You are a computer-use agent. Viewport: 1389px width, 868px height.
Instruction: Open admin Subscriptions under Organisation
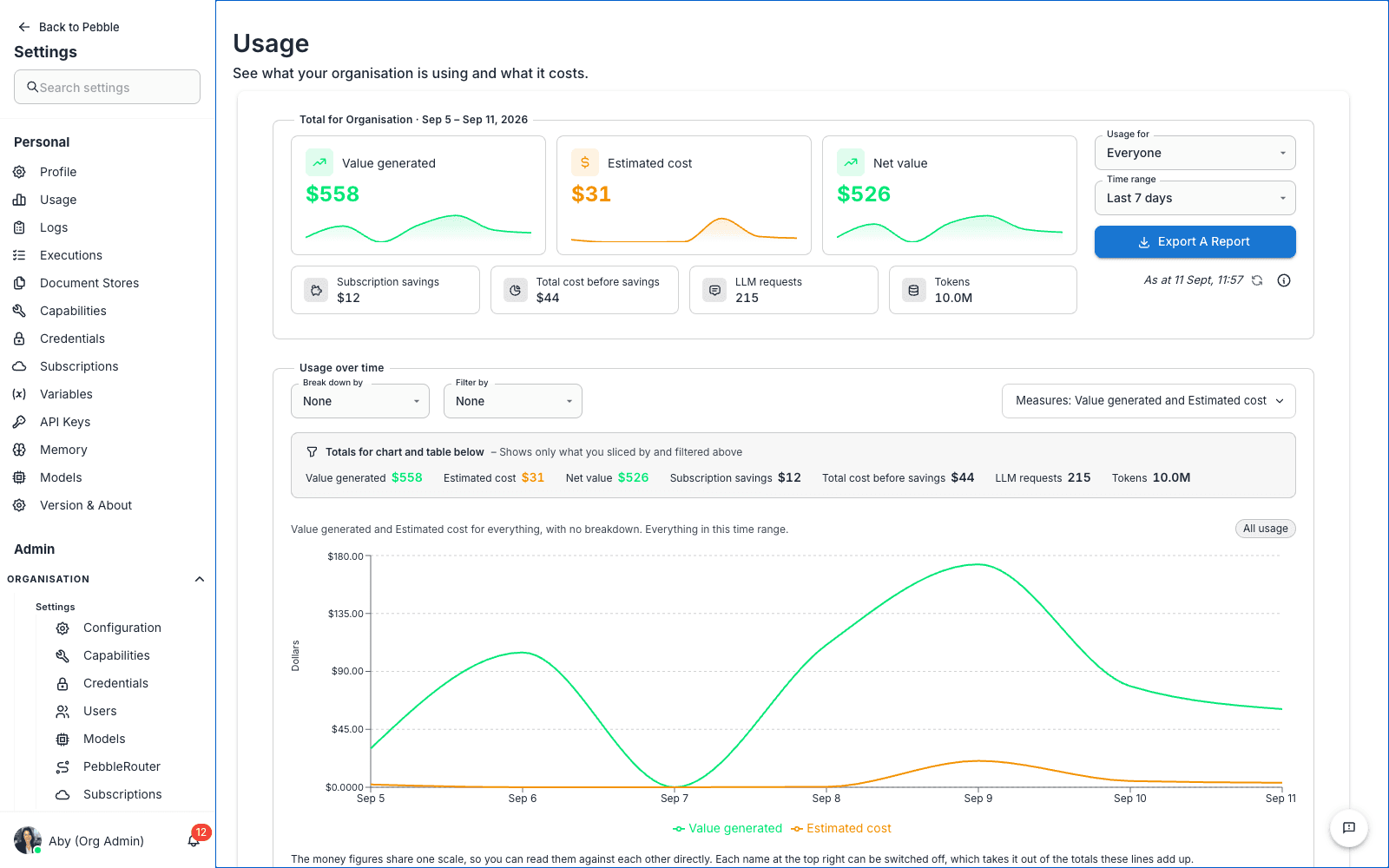[122, 795]
